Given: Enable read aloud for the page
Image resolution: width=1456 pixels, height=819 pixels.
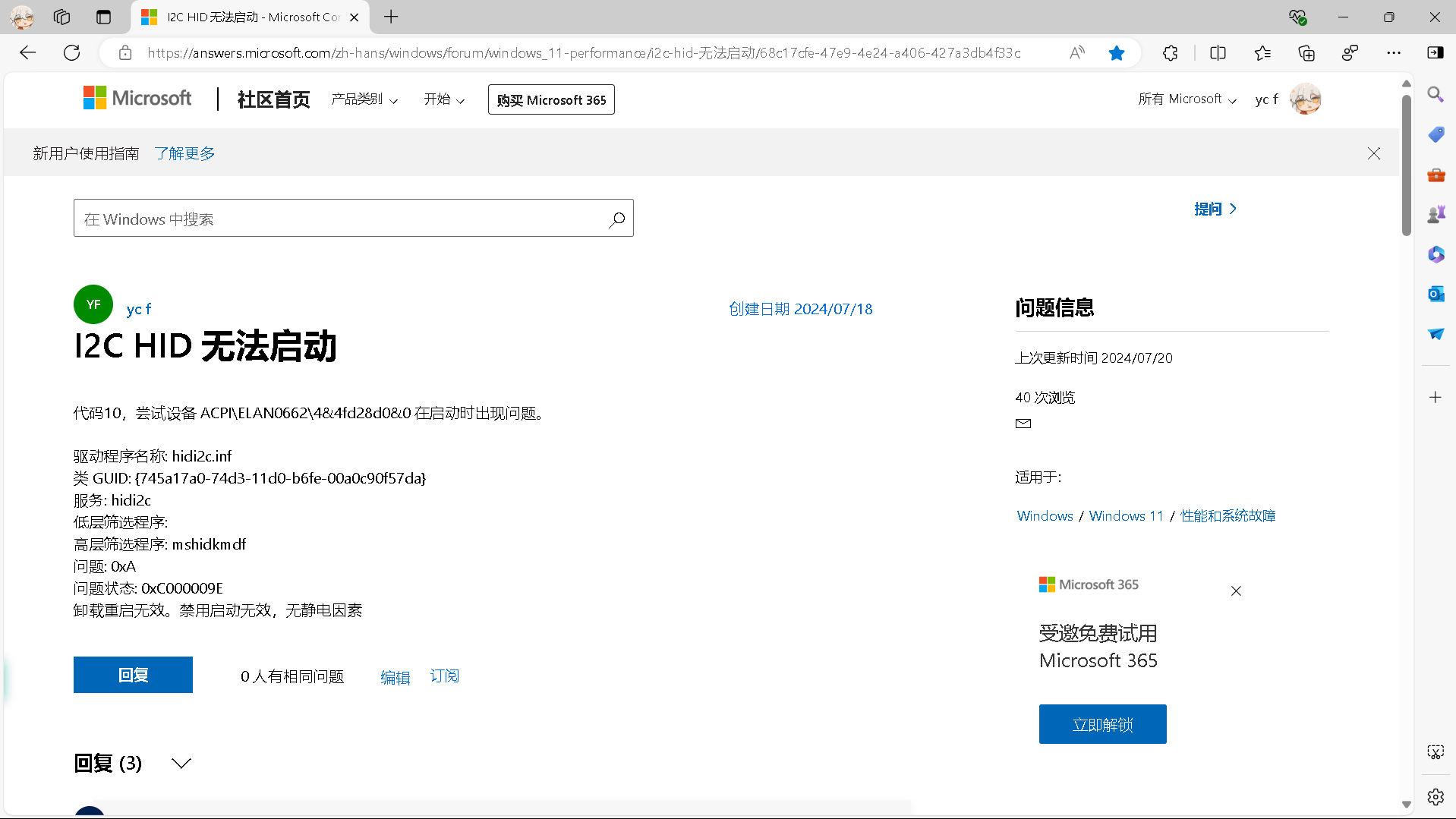Looking at the screenshot, I should pyautogui.click(x=1077, y=52).
